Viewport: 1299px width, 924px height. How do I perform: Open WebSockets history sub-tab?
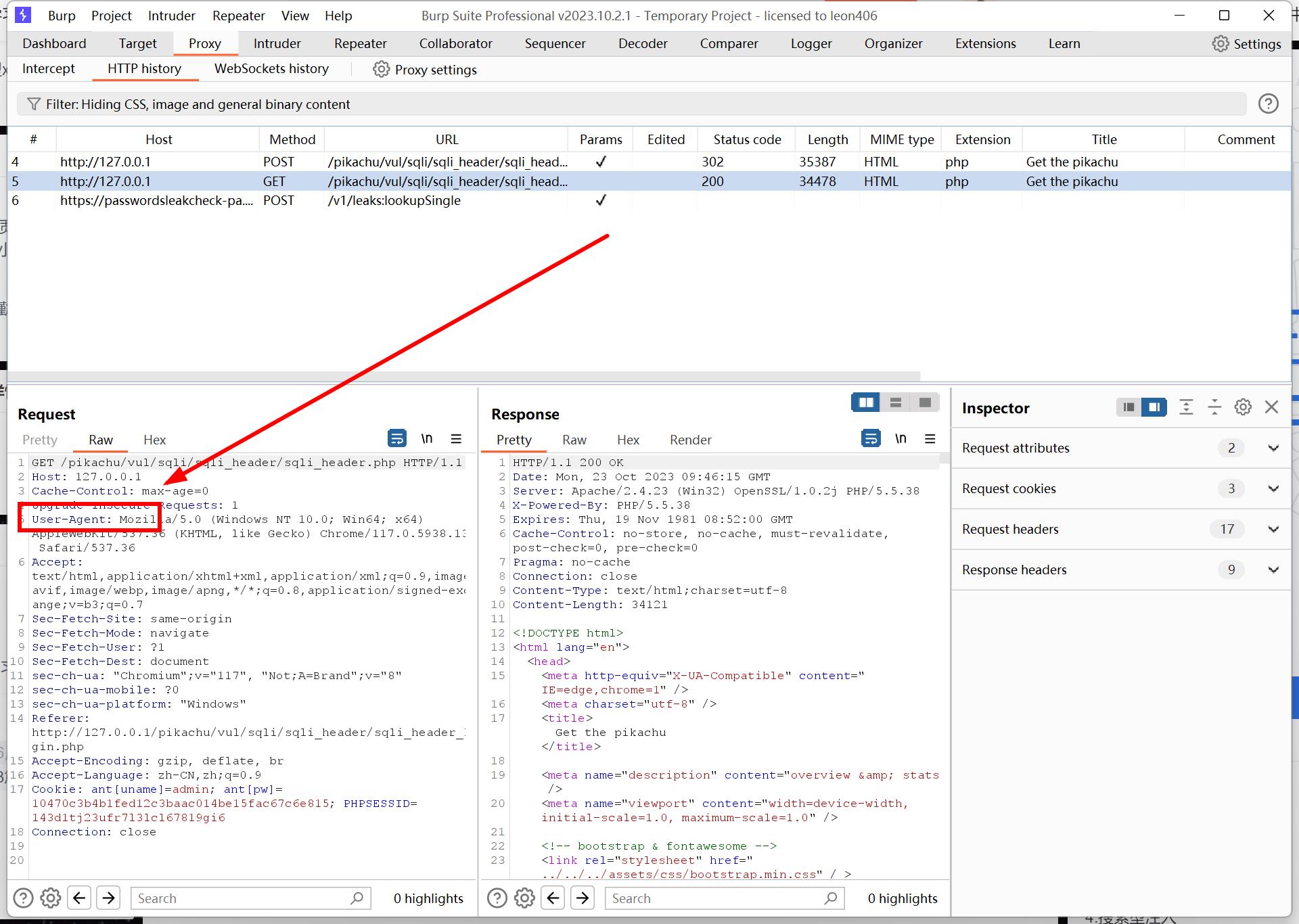pyautogui.click(x=271, y=69)
